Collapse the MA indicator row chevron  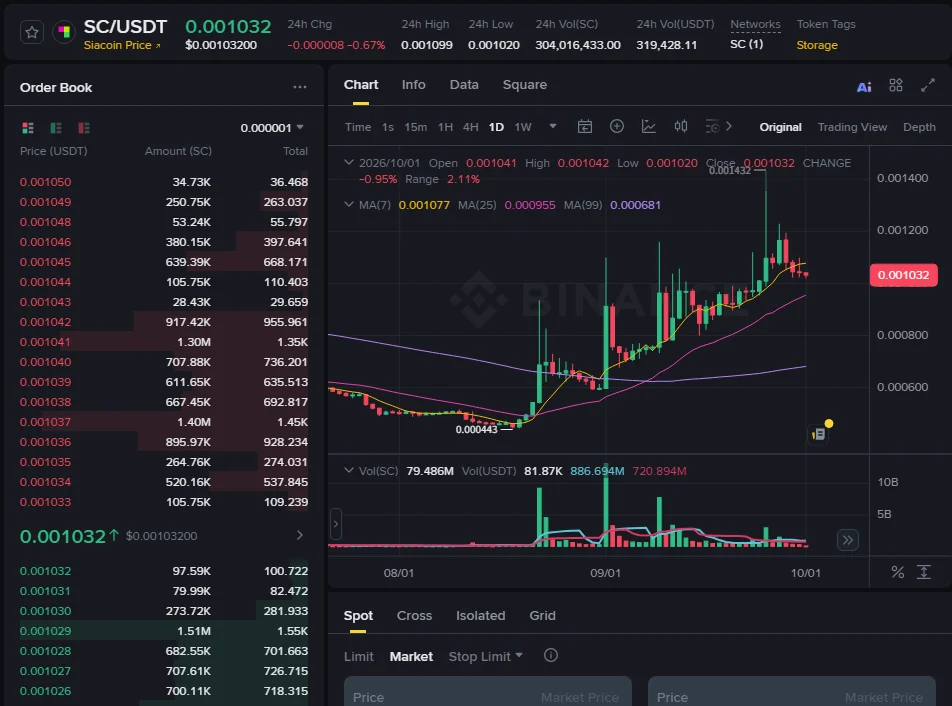(348, 204)
